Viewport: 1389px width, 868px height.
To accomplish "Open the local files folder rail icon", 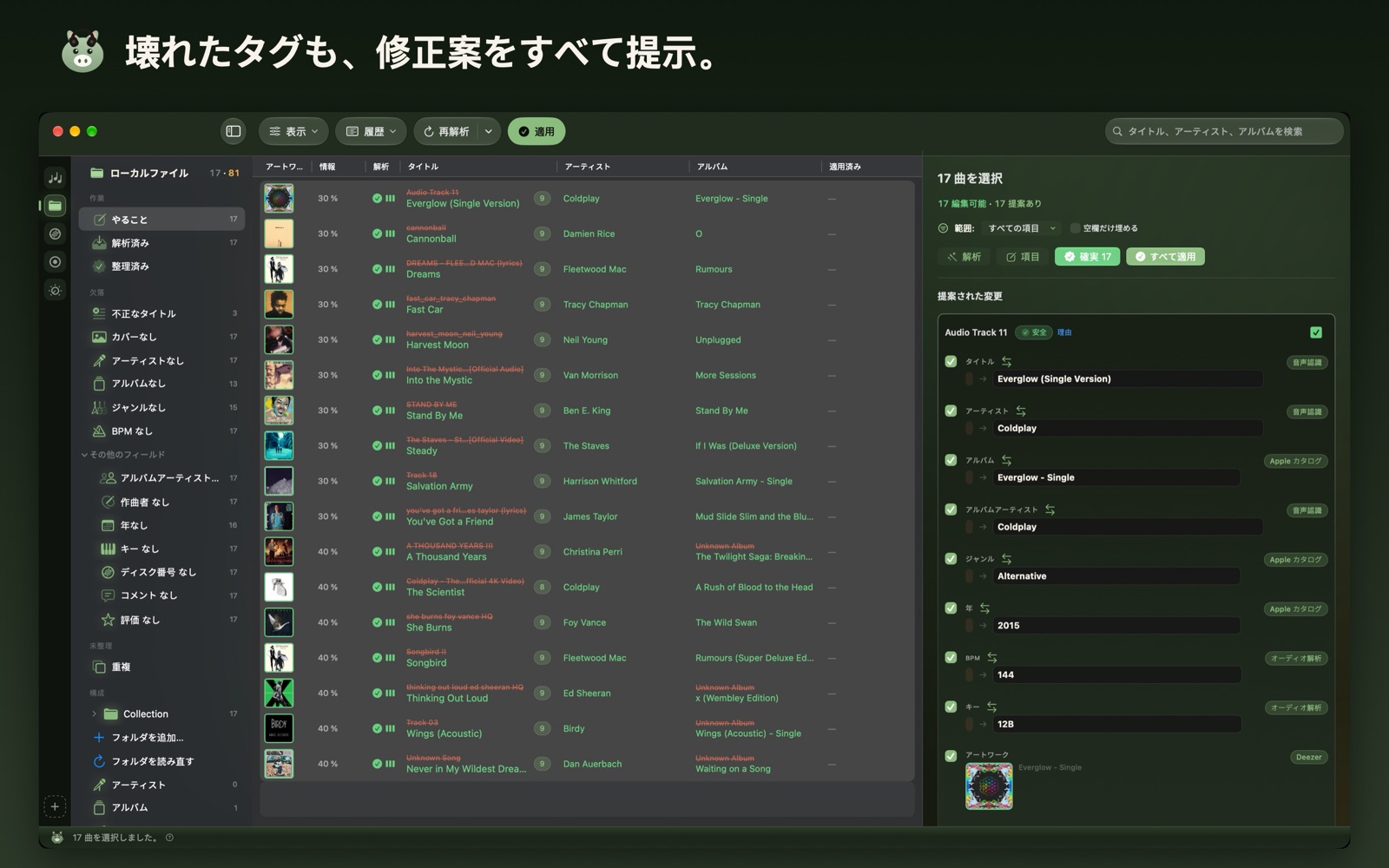I will pos(55,206).
